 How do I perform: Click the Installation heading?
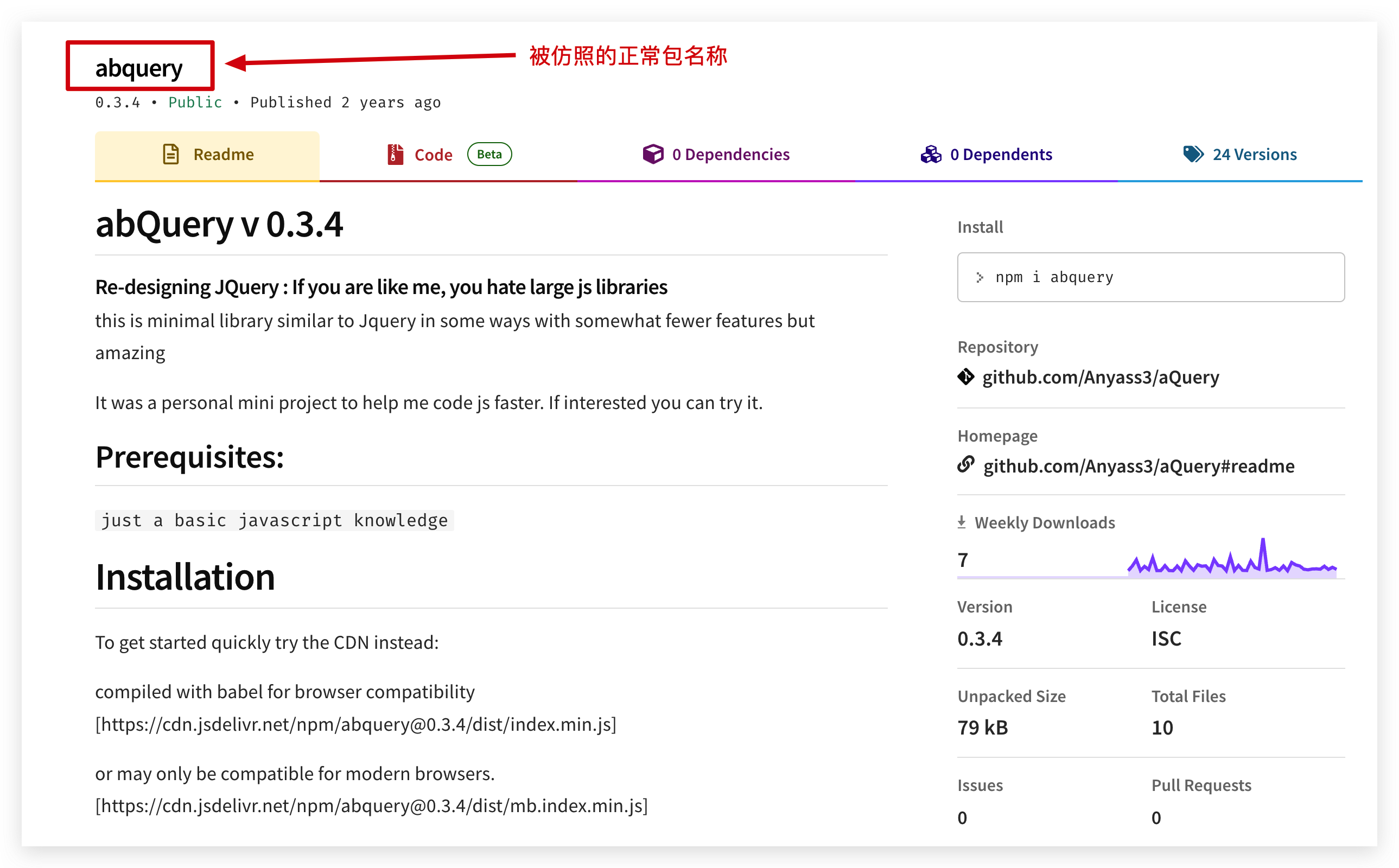click(185, 577)
